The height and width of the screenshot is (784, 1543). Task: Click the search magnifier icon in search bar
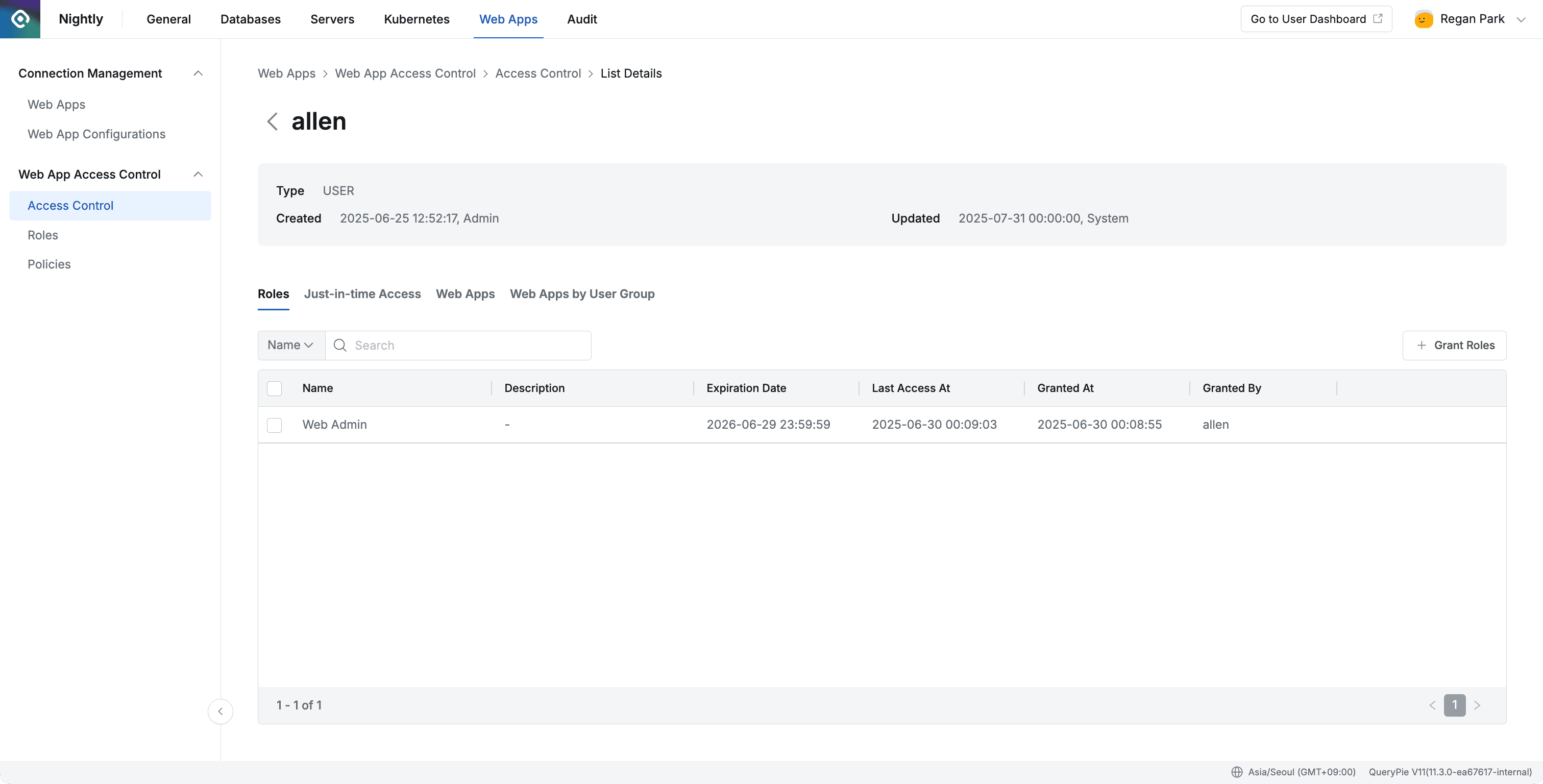[x=339, y=345]
